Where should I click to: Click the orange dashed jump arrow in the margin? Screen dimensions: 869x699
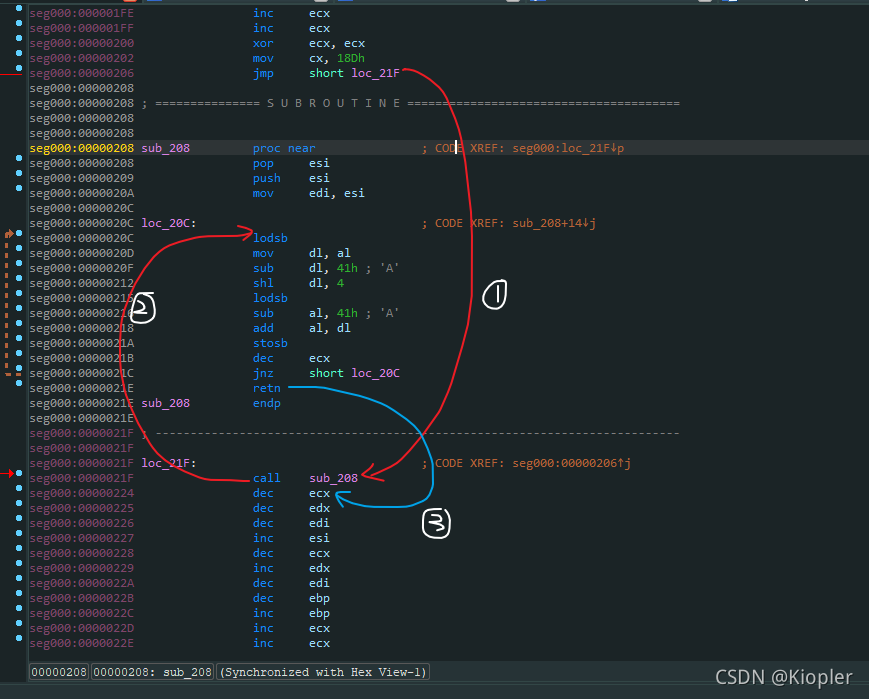[x=8, y=300]
